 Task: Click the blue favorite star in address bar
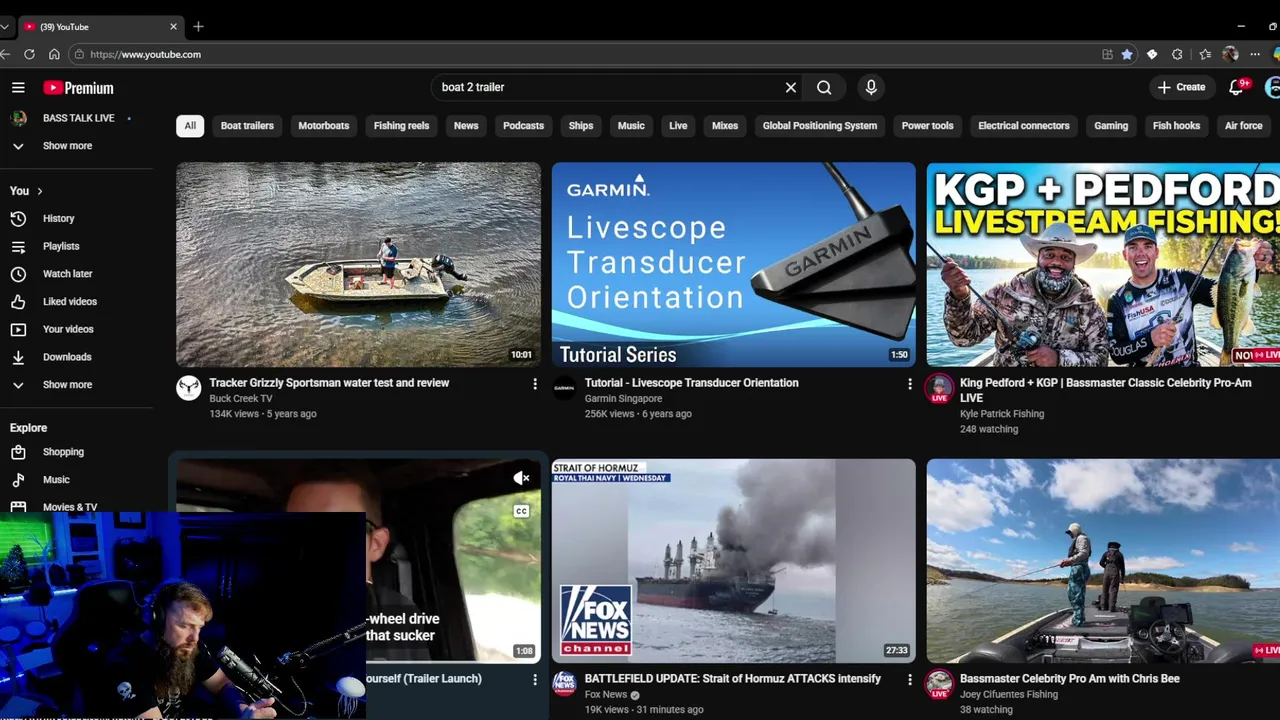[x=1127, y=54]
